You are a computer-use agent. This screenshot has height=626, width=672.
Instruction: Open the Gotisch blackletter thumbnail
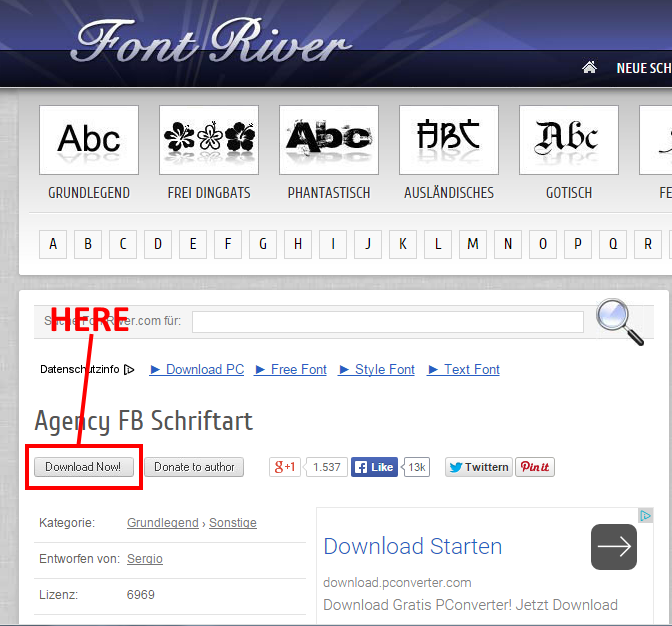[x=569, y=140]
